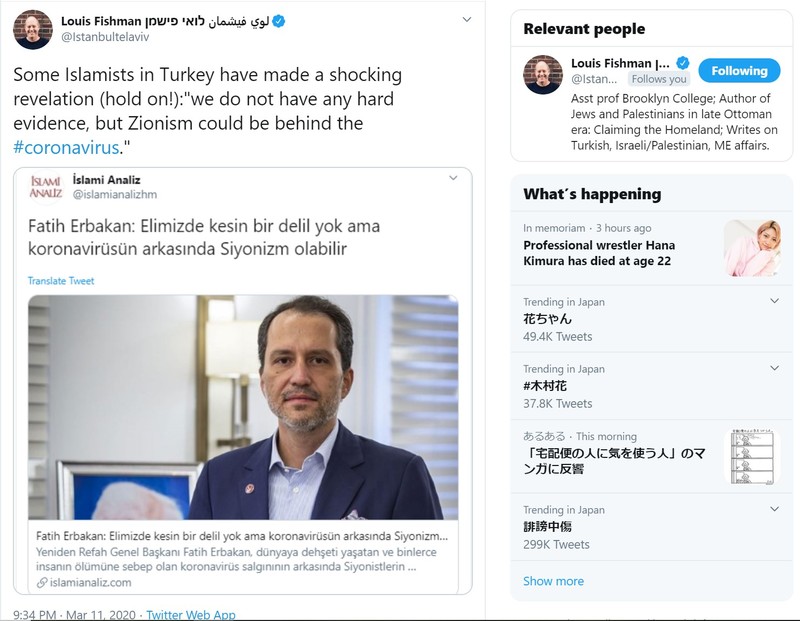Click verified badge next to Louis Fishman's name

279,21
